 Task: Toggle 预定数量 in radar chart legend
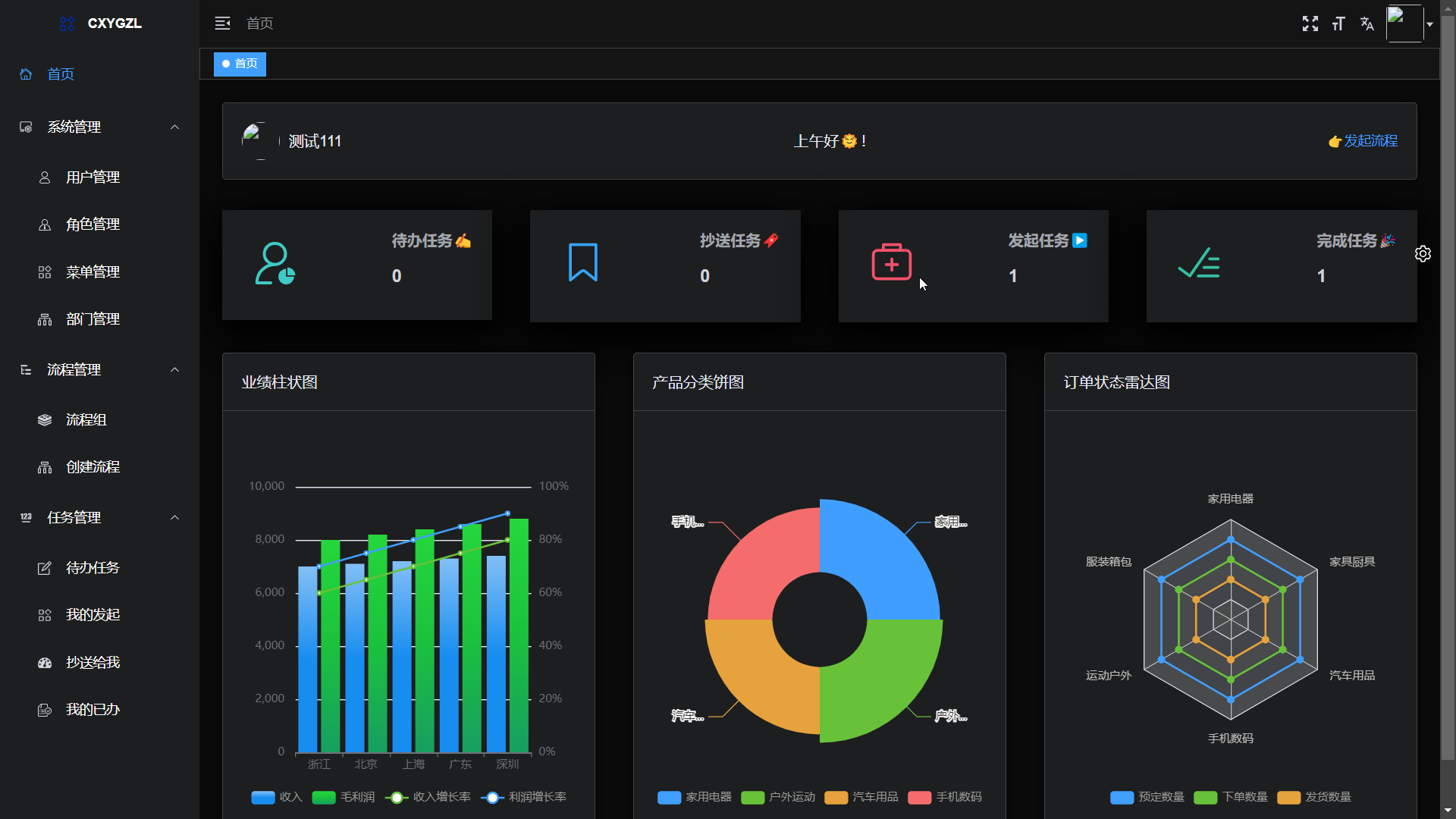[1147, 797]
